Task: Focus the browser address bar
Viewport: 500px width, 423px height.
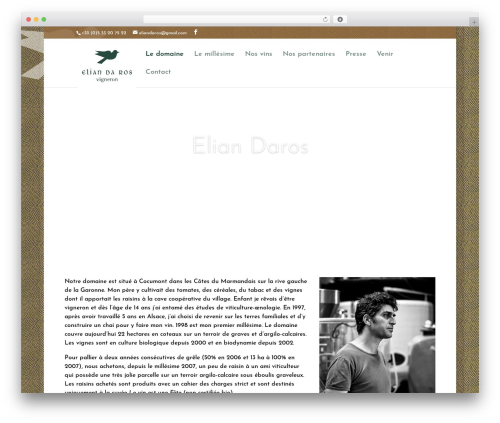Action: [x=237, y=19]
